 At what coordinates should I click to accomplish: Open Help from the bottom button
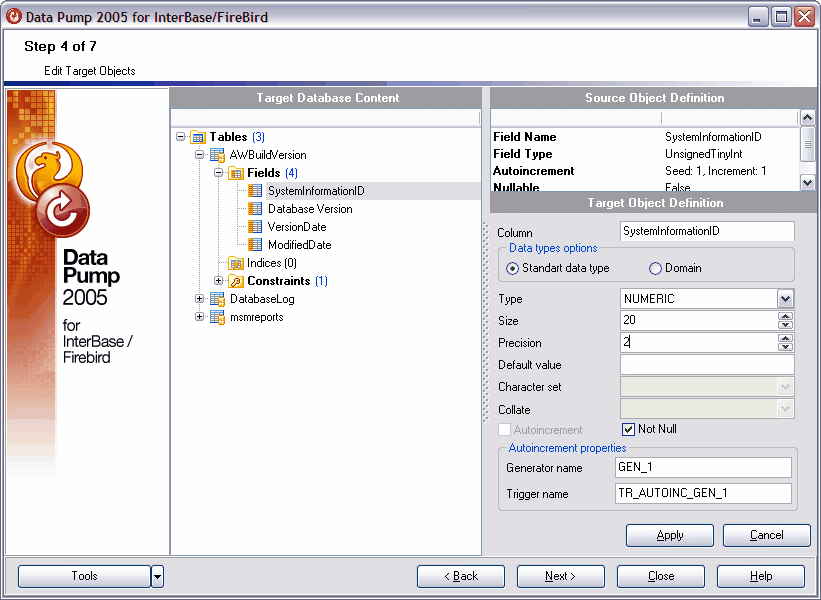(x=761, y=576)
